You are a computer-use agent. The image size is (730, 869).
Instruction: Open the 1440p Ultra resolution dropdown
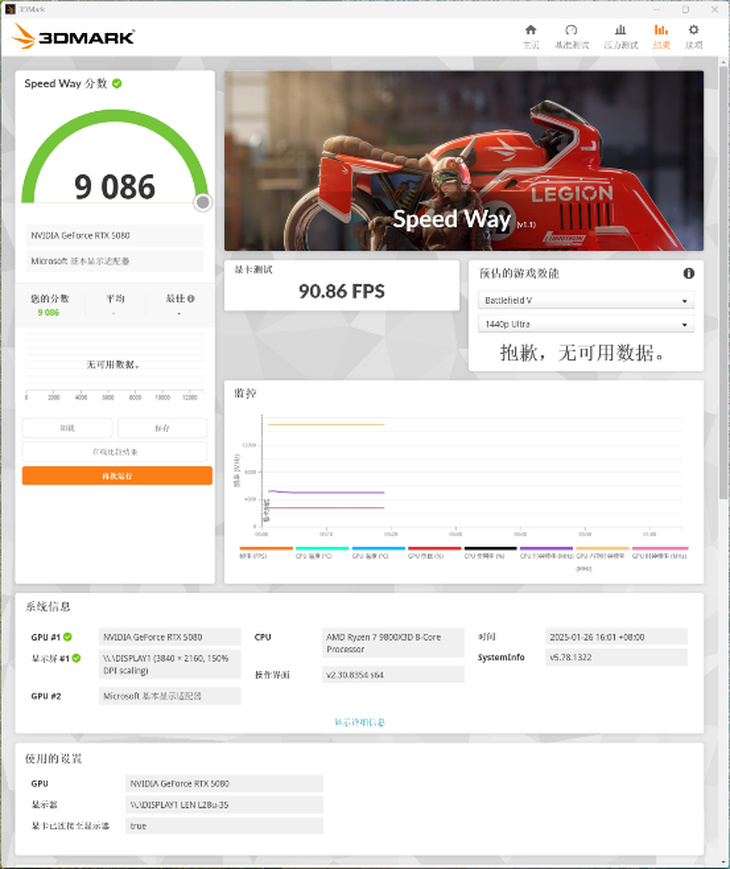tap(586, 324)
